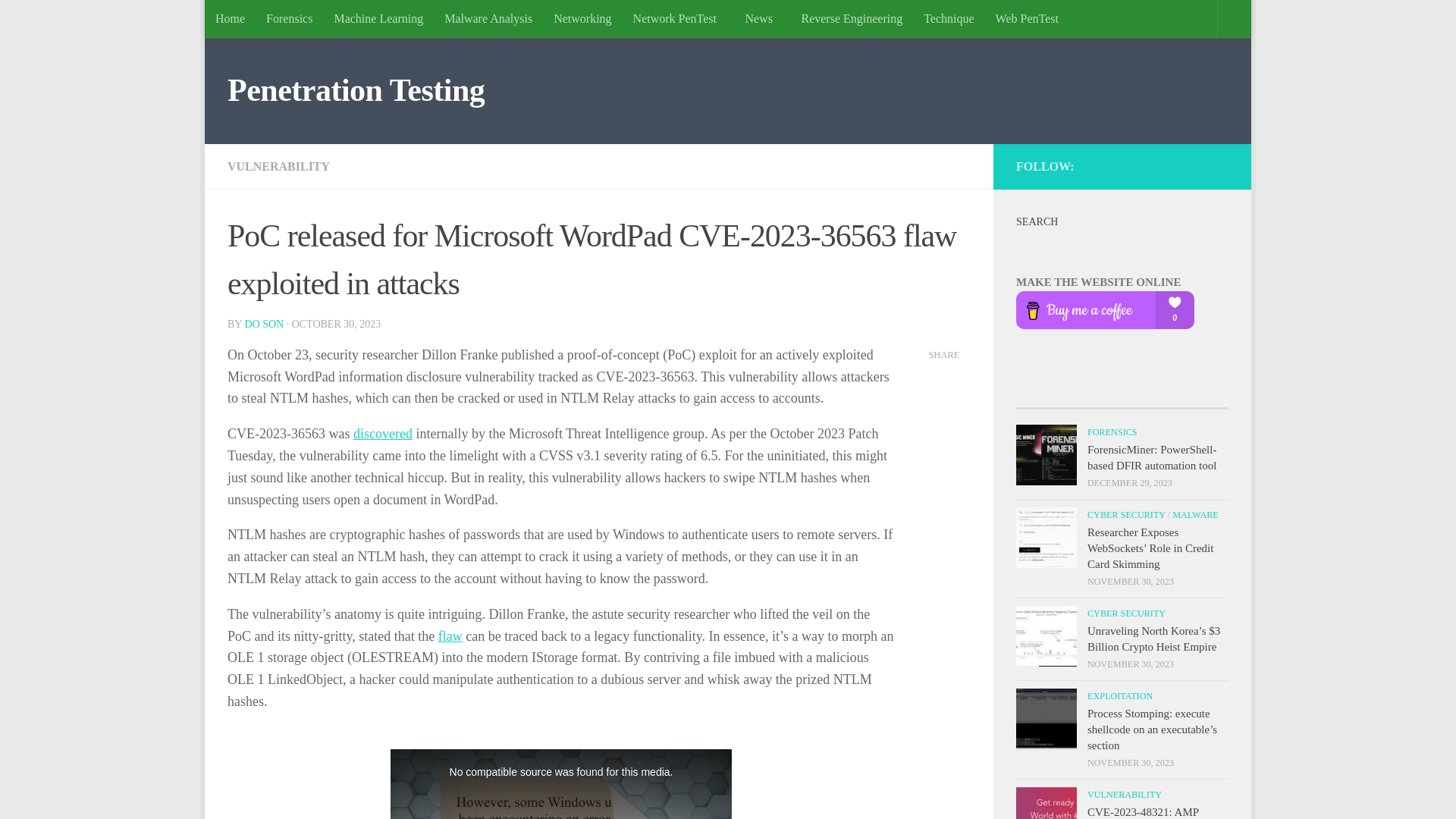
Task: Click the Web PenTest navigation tab
Action: tap(1026, 18)
